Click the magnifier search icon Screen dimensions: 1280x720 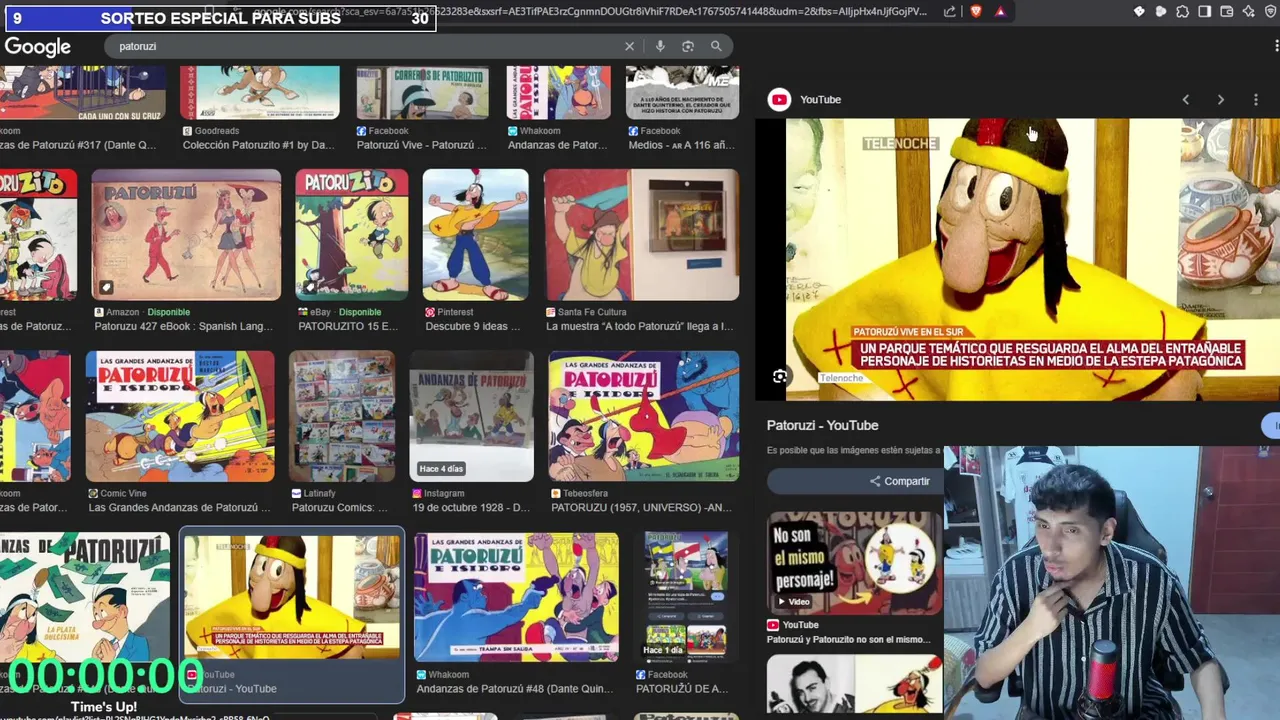(716, 46)
